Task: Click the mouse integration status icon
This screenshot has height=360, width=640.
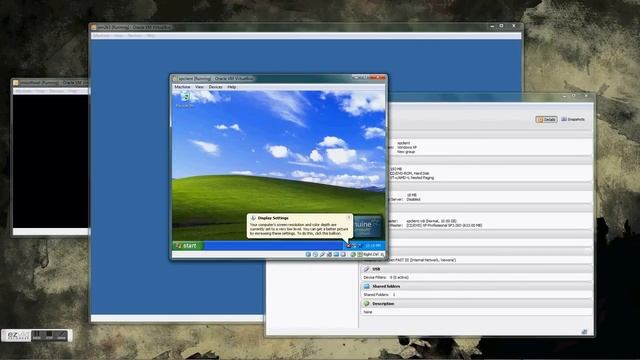Action: click(353, 254)
